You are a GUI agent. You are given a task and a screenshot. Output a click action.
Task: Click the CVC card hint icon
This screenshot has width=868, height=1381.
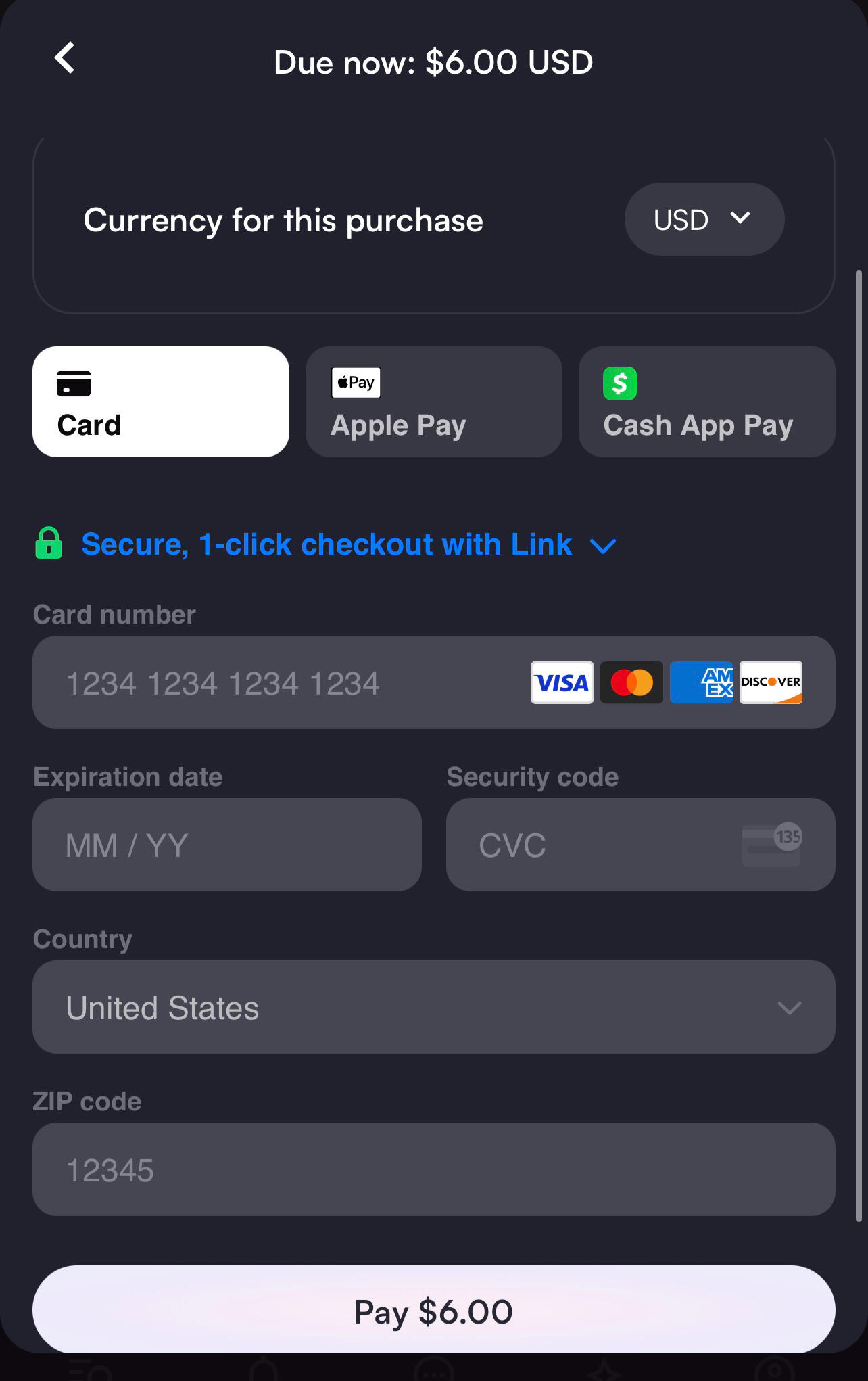tap(771, 845)
